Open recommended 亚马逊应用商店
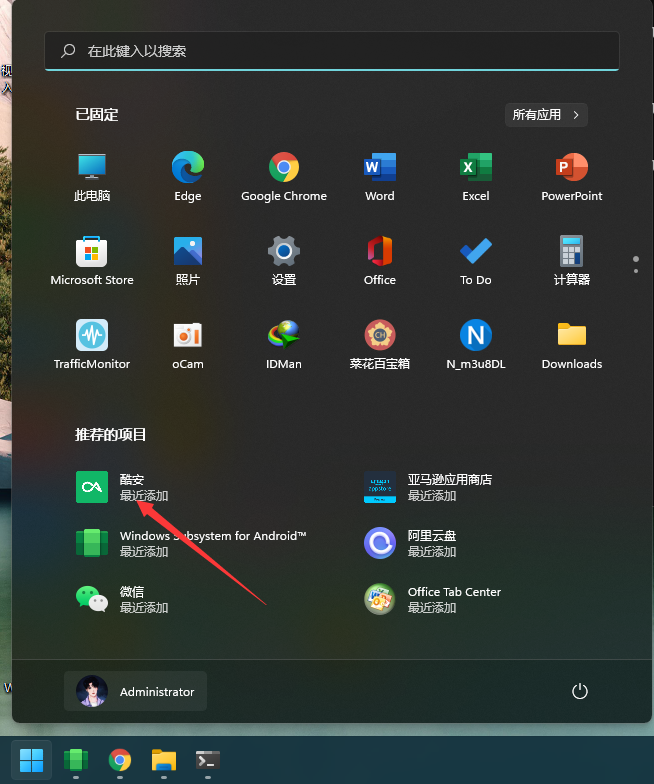 tap(428, 487)
